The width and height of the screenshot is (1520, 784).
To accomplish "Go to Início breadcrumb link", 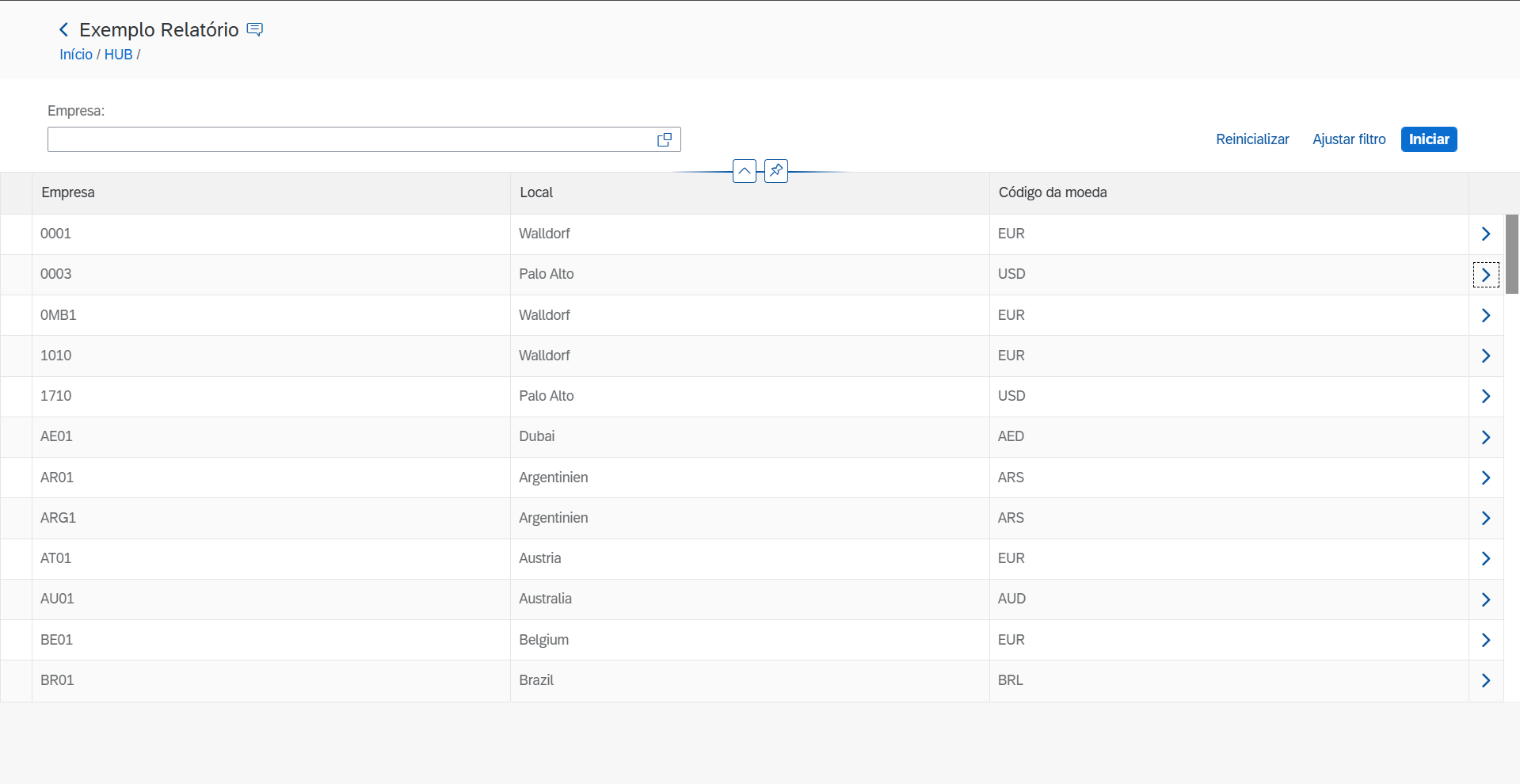I will pyautogui.click(x=76, y=55).
